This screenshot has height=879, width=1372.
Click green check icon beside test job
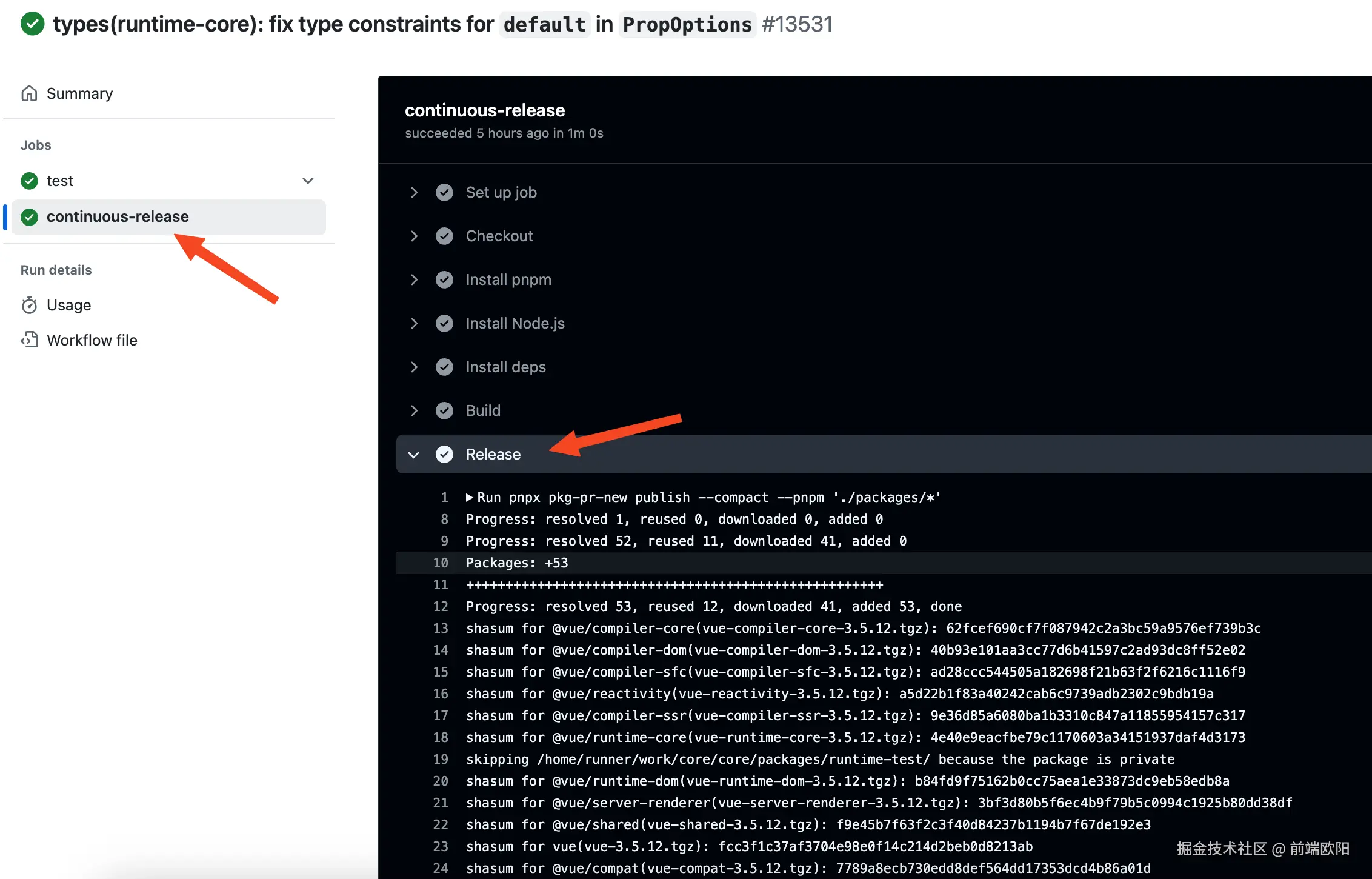click(x=29, y=181)
